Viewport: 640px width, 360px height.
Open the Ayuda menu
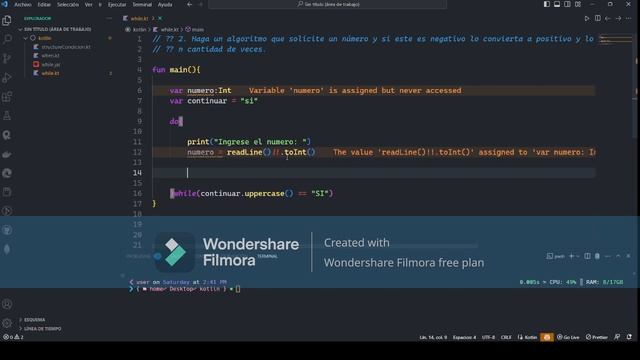coord(165,4)
